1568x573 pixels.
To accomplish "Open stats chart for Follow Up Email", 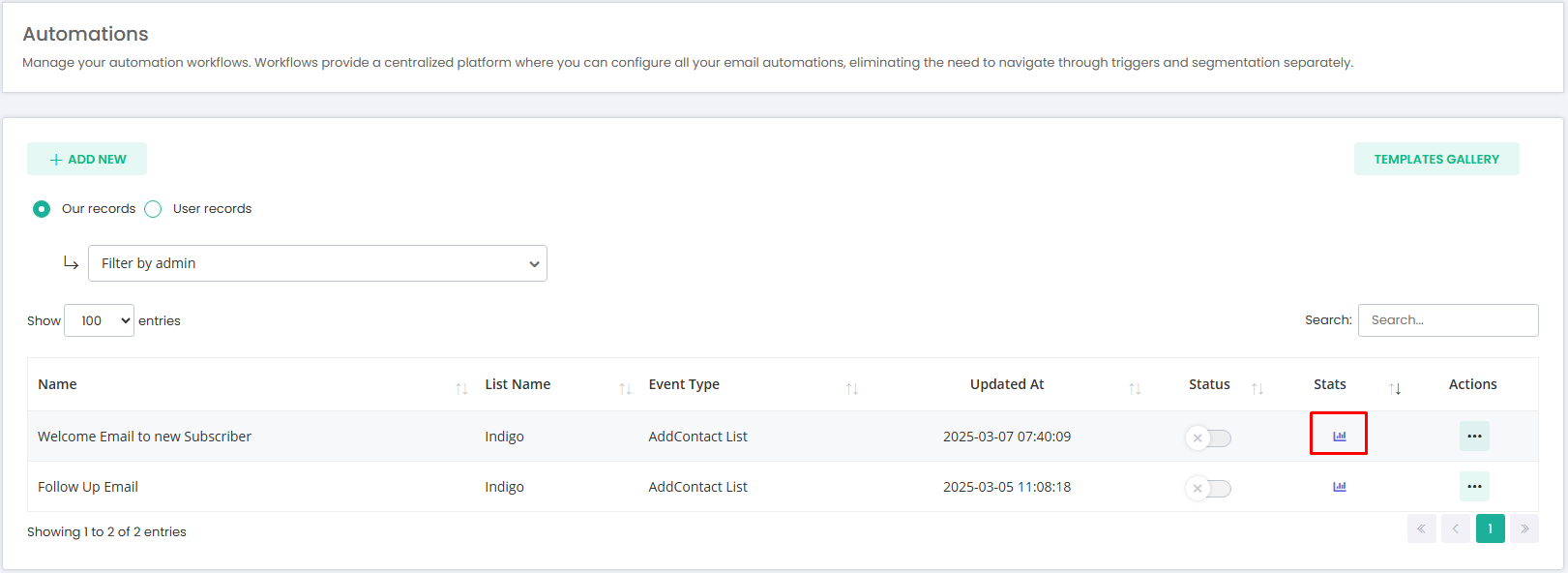I will pyautogui.click(x=1339, y=487).
